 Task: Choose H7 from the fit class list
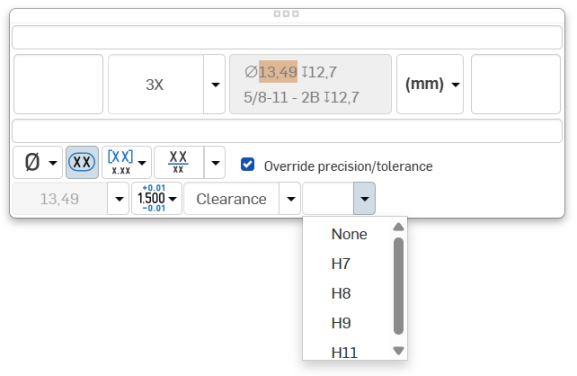click(x=341, y=264)
